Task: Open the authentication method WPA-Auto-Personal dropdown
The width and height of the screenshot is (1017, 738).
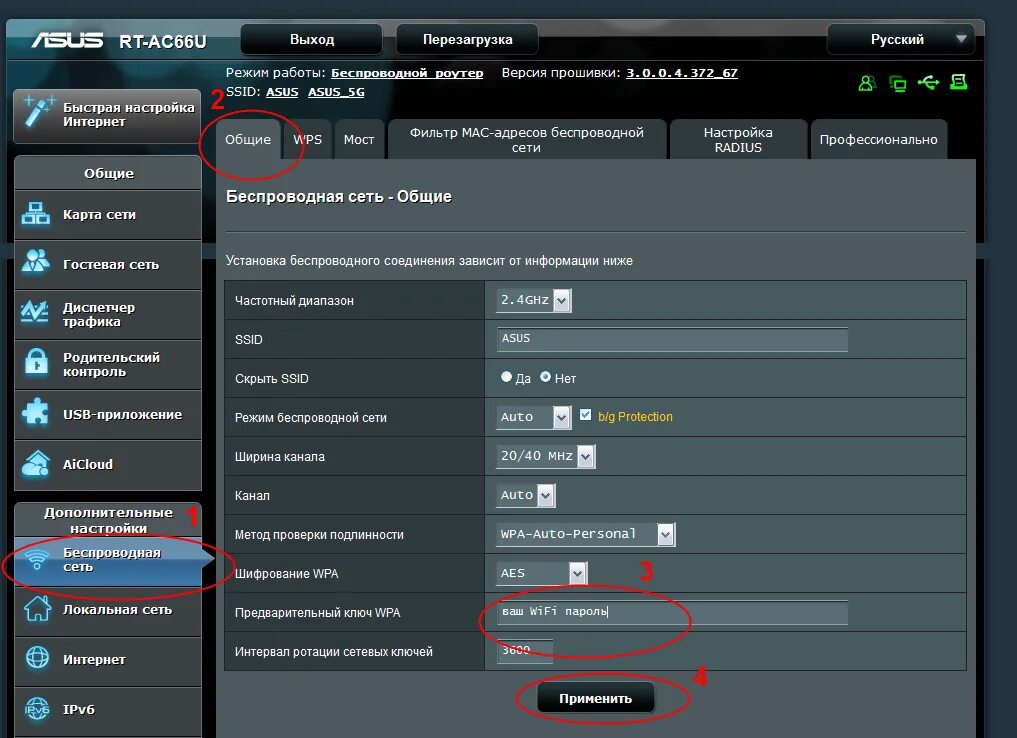Action: (x=586, y=534)
